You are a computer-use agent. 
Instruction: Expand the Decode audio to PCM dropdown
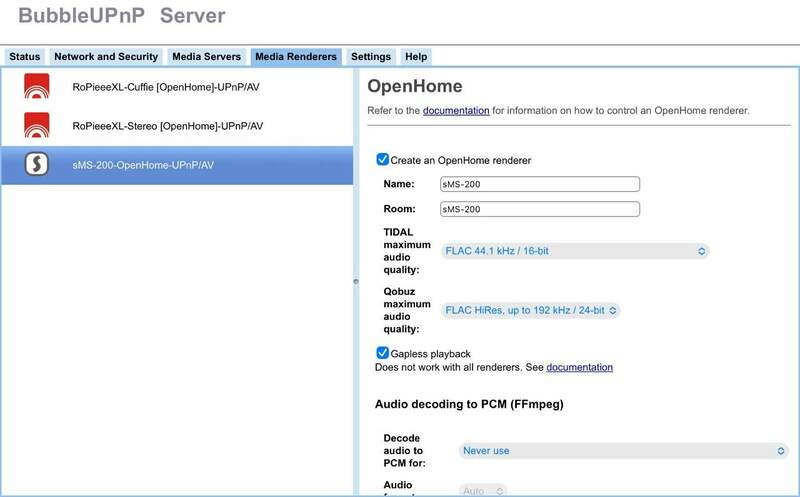[x=624, y=451]
